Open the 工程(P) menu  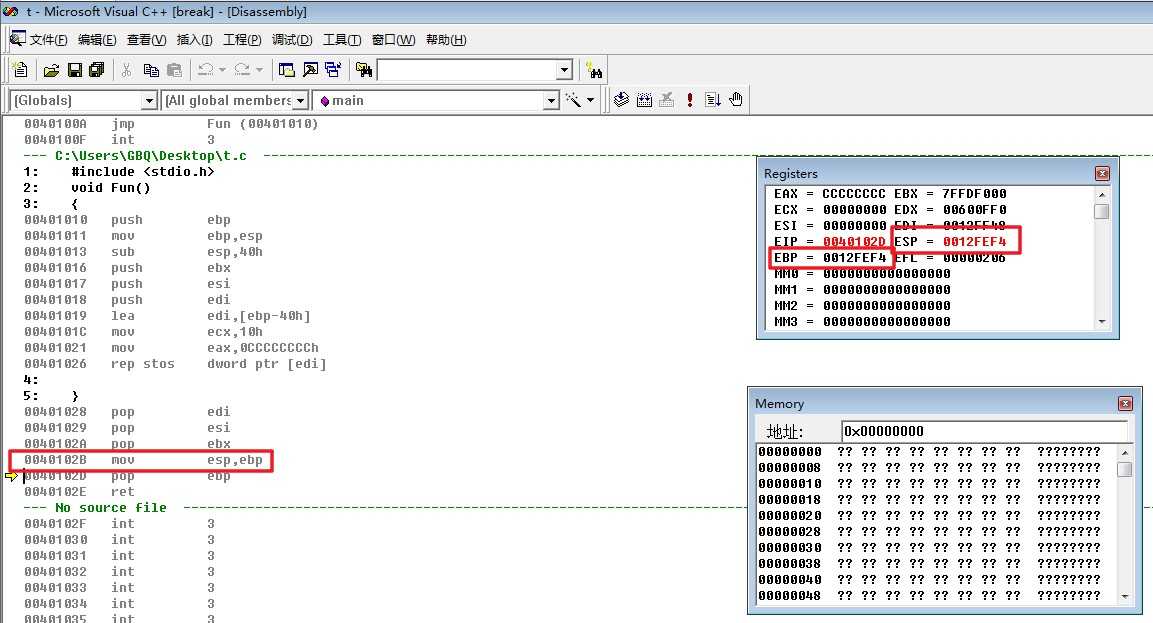(242, 40)
